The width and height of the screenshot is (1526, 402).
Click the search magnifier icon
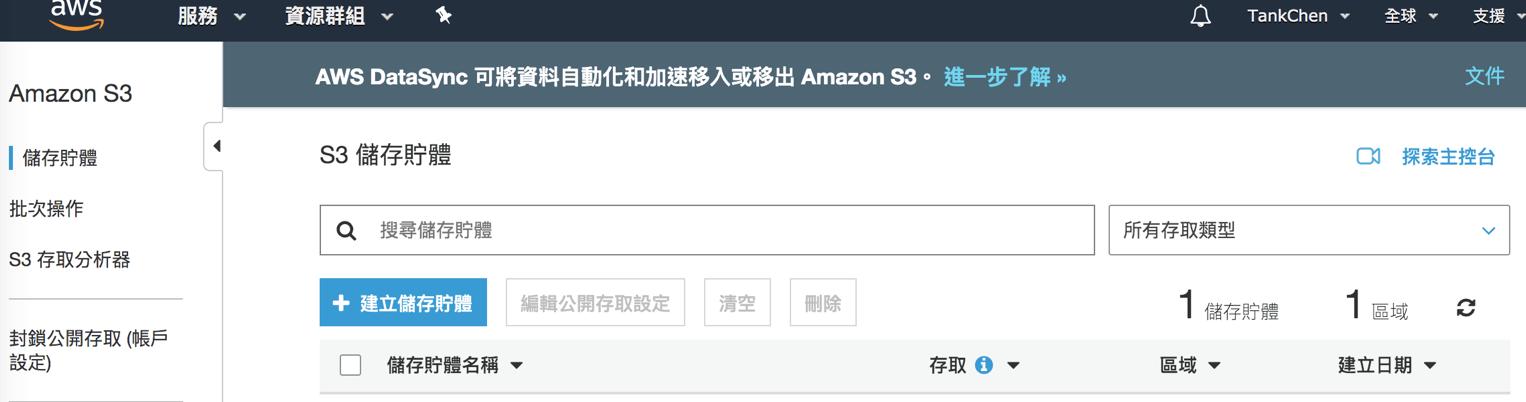(x=346, y=231)
